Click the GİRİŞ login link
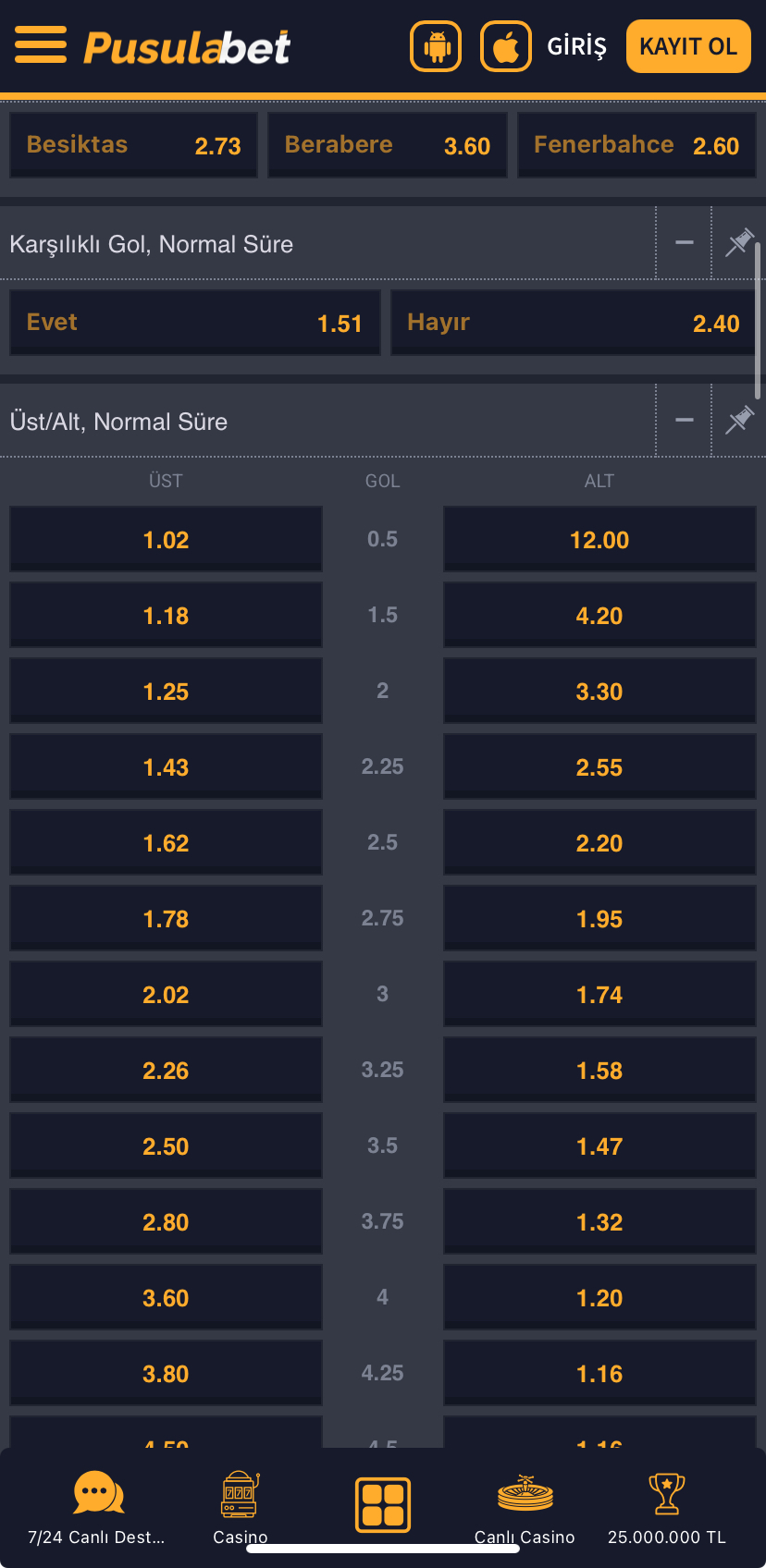The height and width of the screenshot is (1568, 766). 576,46
